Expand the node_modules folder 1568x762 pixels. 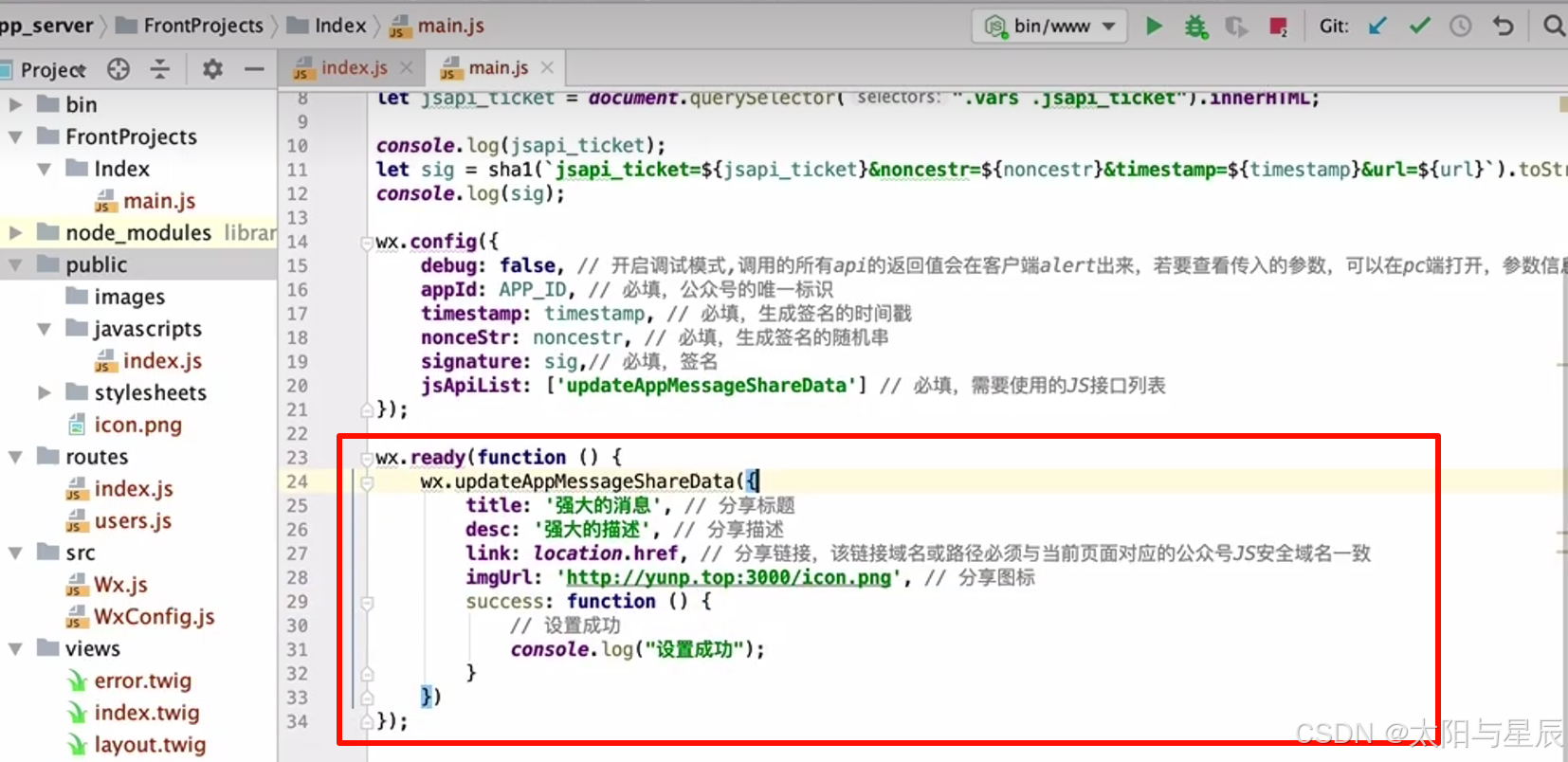[15, 232]
